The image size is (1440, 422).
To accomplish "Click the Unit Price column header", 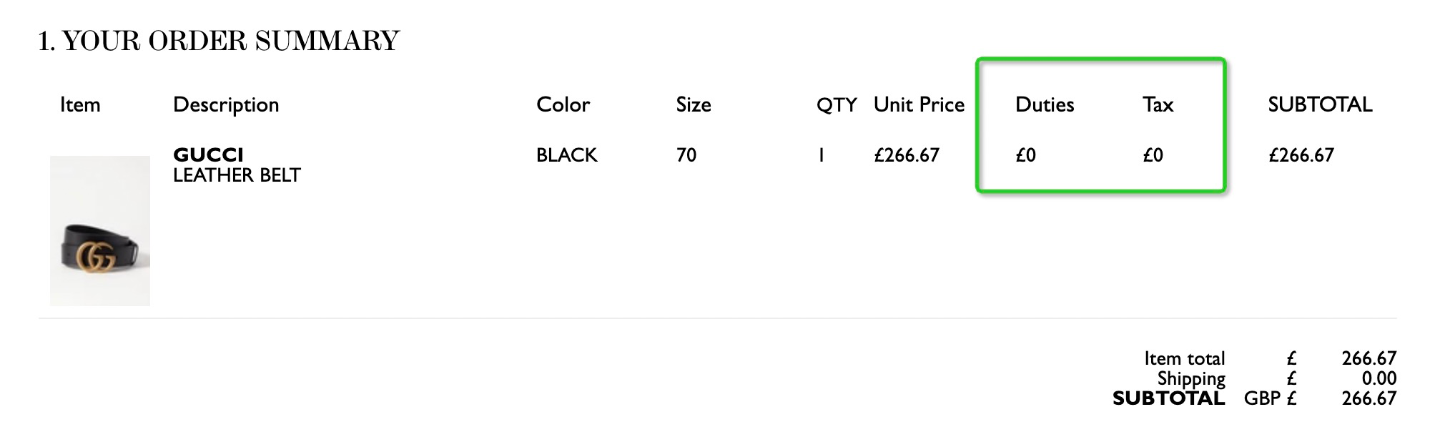I will 919,105.
